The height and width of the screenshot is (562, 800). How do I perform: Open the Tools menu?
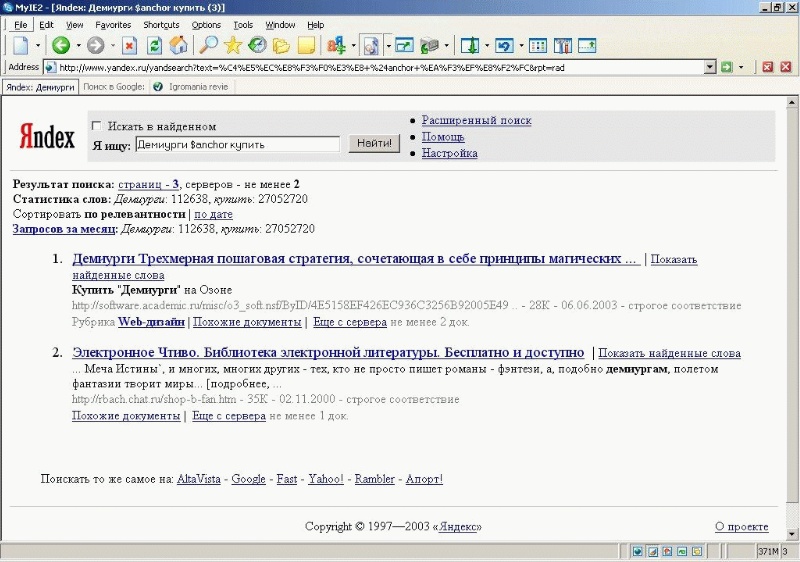[x=243, y=24]
